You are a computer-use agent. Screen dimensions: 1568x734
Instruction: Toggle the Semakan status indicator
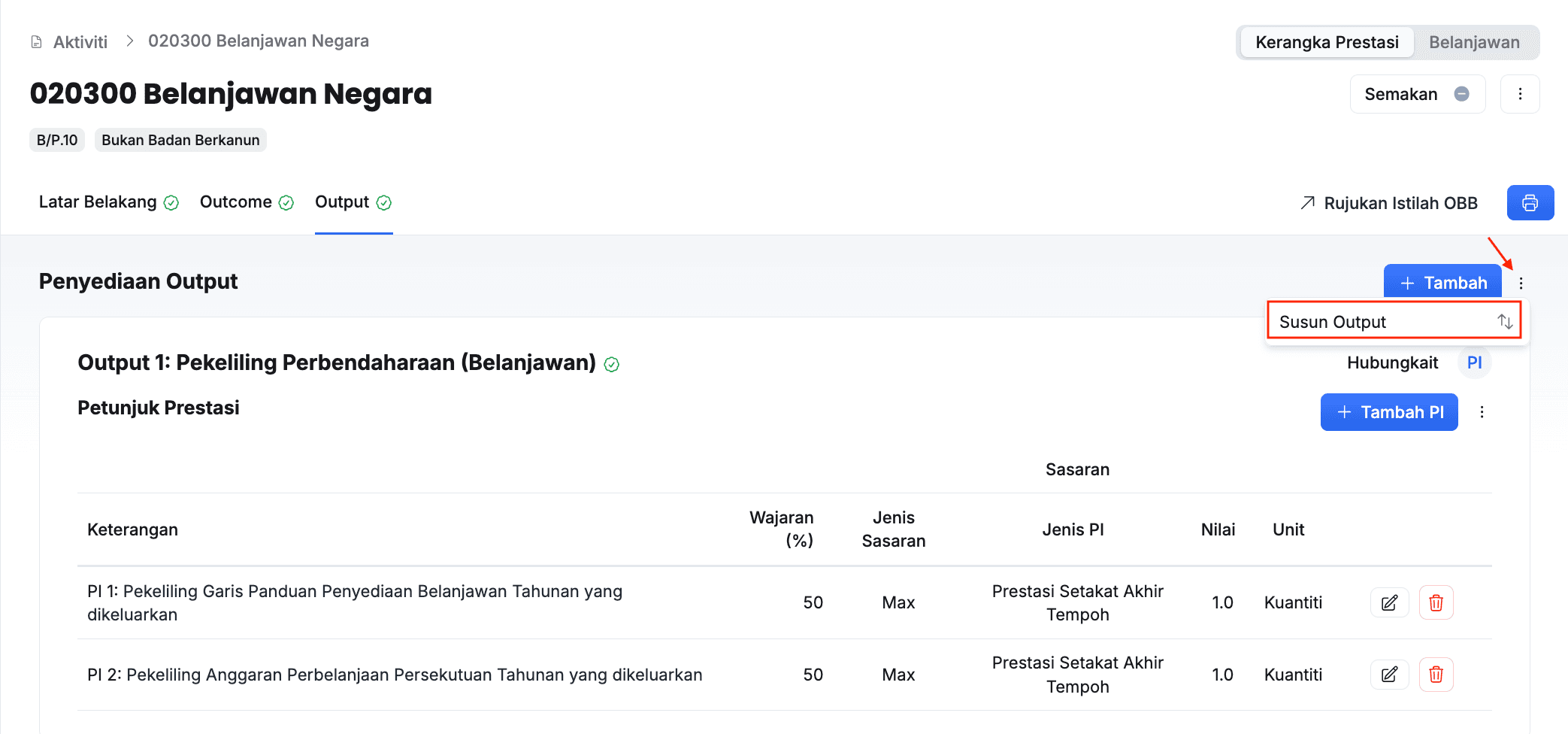[1461, 94]
